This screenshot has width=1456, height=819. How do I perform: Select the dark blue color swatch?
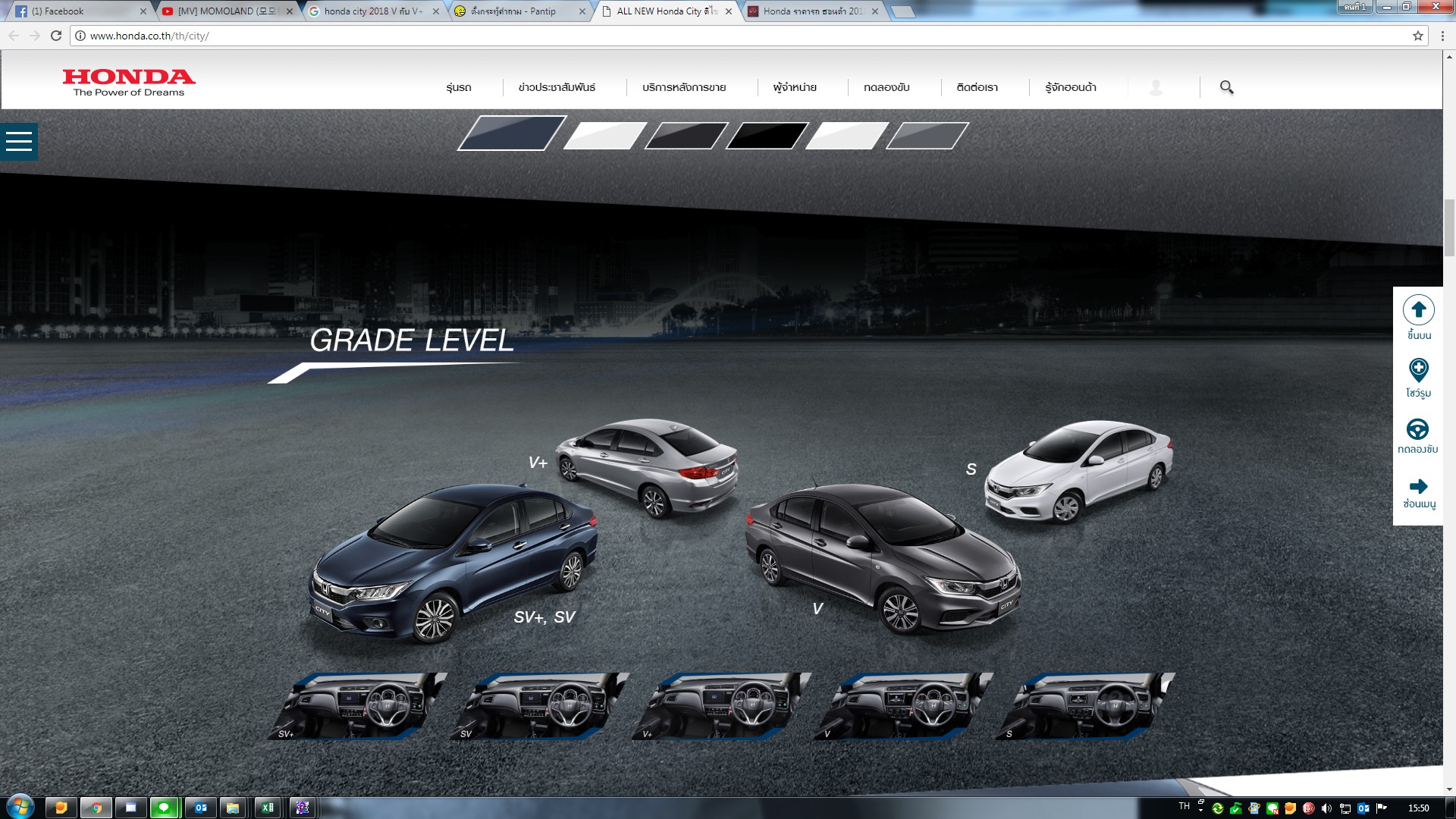tap(512, 133)
